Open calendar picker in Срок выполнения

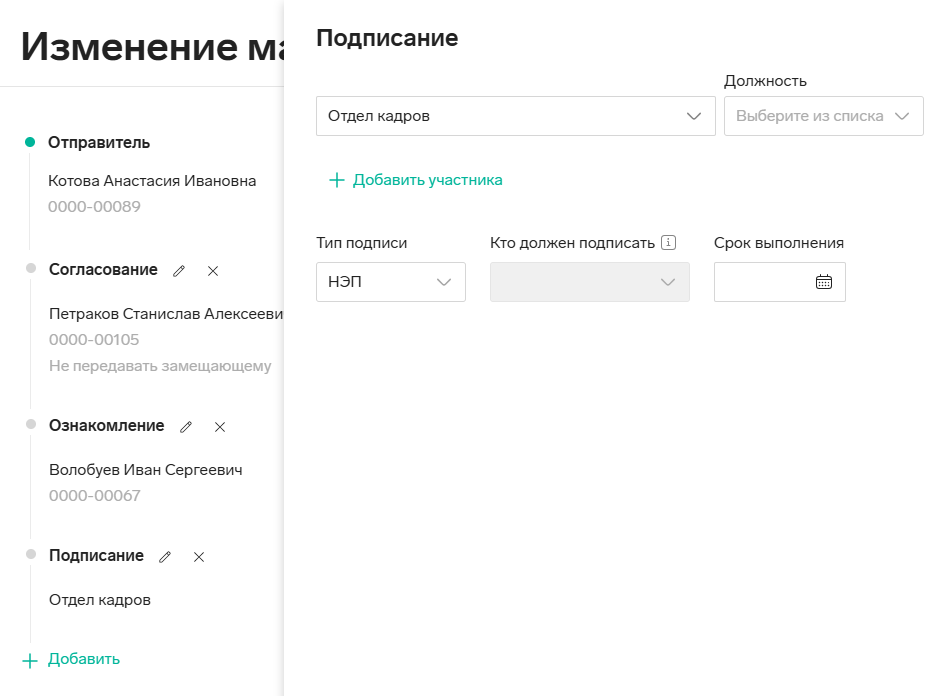pos(823,282)
